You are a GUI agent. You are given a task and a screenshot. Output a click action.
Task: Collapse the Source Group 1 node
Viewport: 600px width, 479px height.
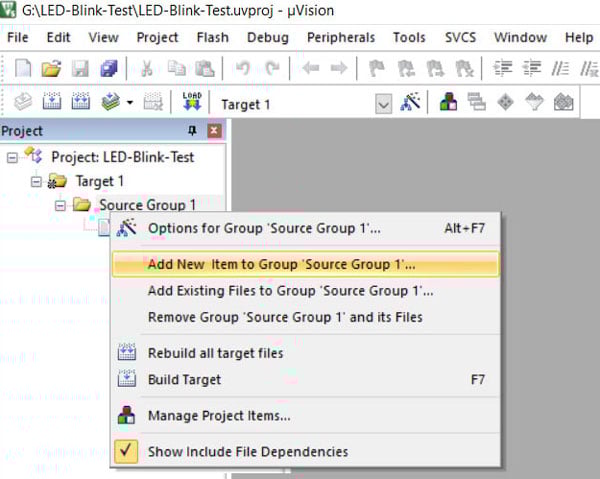point(60,205)
